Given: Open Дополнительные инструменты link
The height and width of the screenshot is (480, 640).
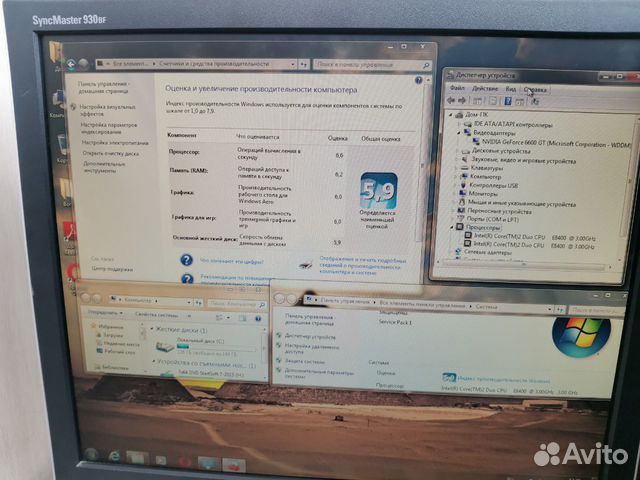Looking at the screenshot, I should click(x=104, y=167).
